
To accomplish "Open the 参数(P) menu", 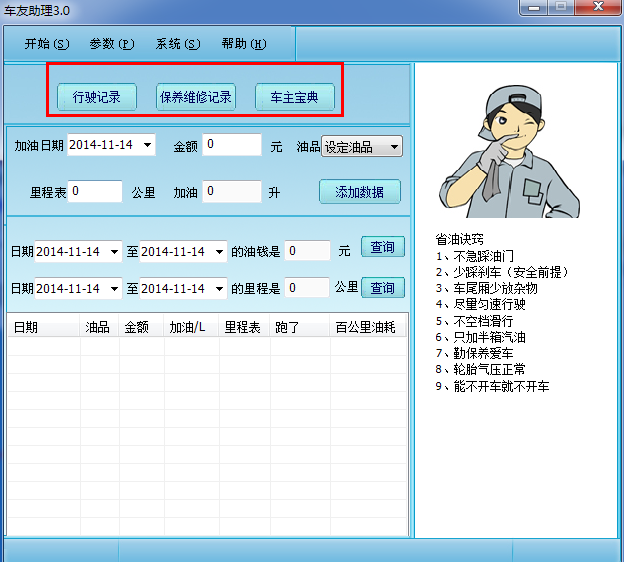I will (112, 44).
